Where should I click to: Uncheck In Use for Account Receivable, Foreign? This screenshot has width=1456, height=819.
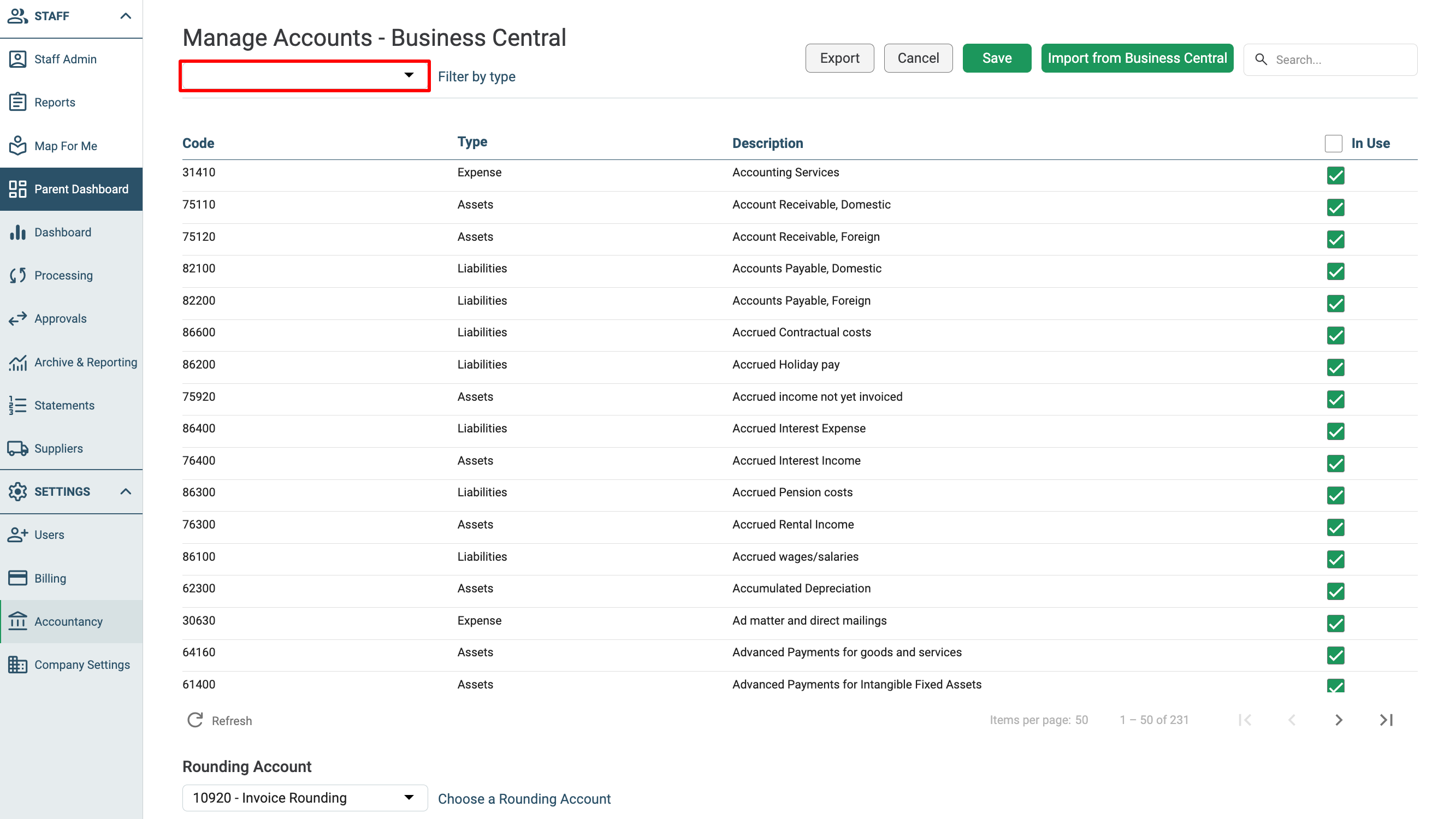pyautogui.click(x=1336, y=240)
